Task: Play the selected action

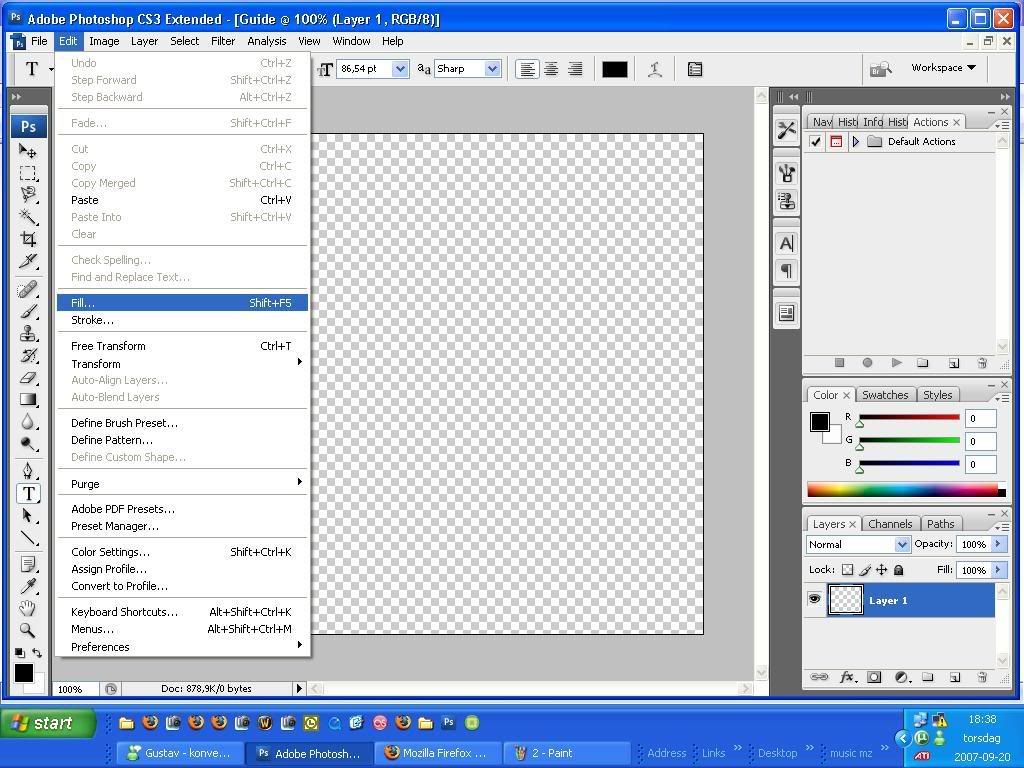Action: click(896, 363)
